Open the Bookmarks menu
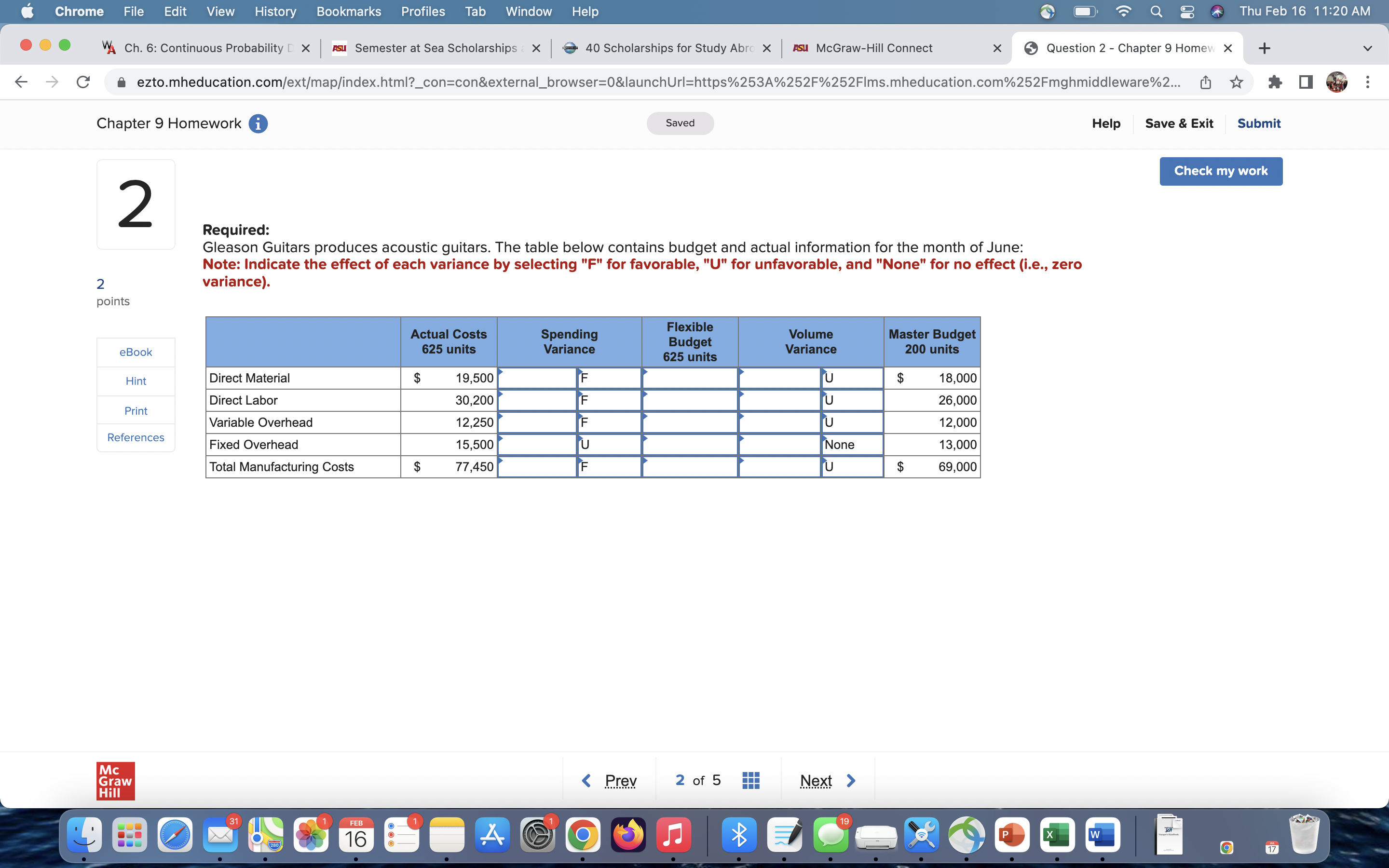The image size is (1389, 868). tap(348, 12)
